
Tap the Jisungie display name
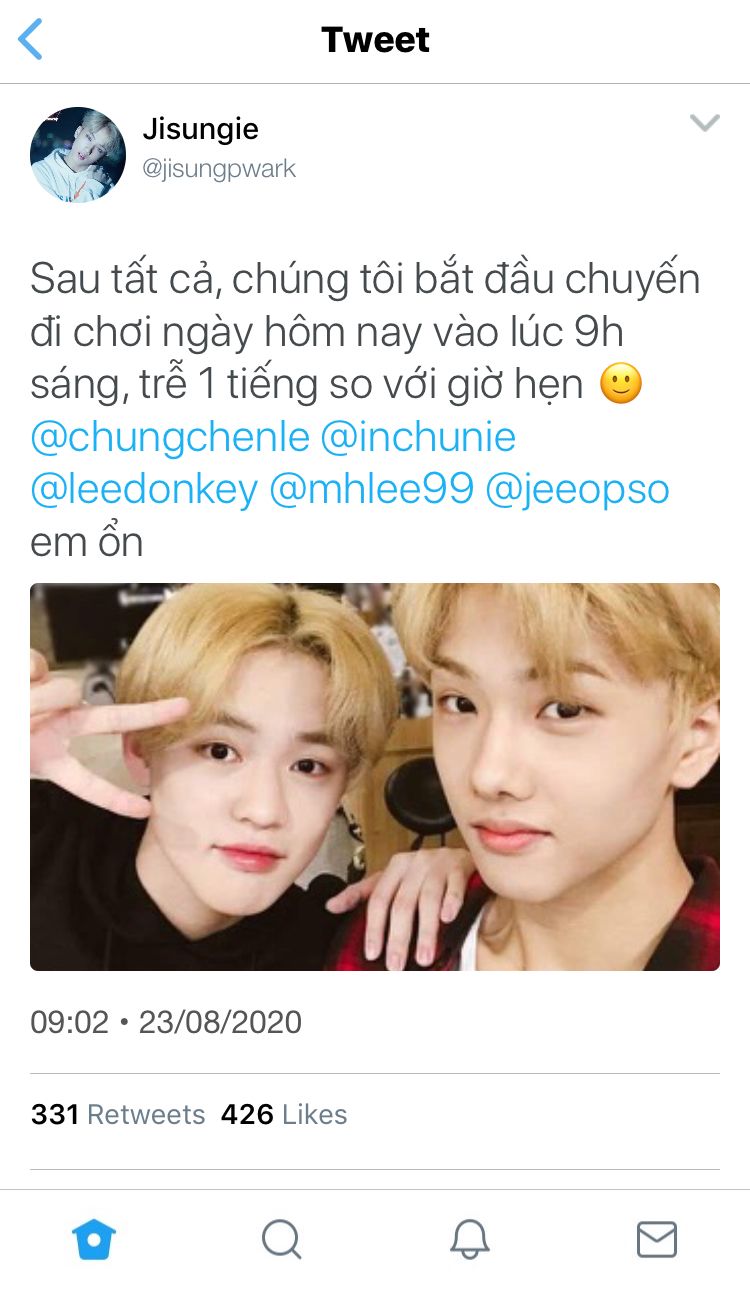[200, 129]
